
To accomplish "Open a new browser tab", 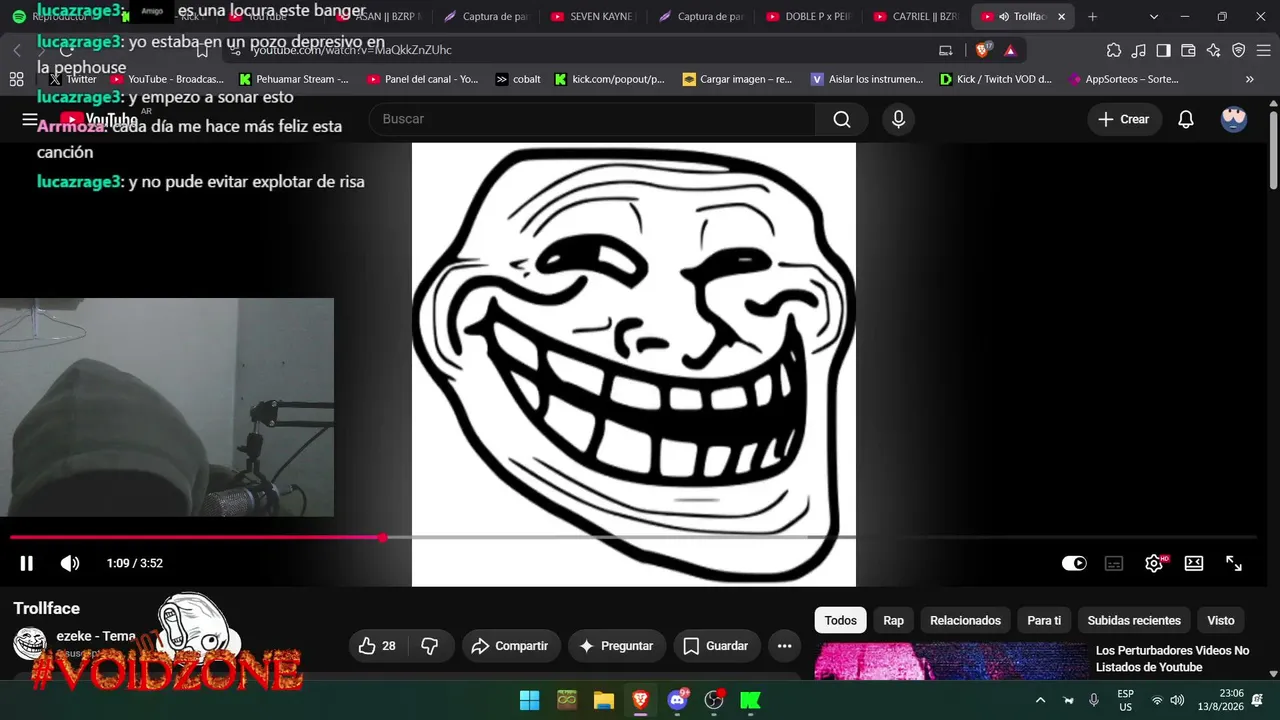I will click(x=1092, y=17).
